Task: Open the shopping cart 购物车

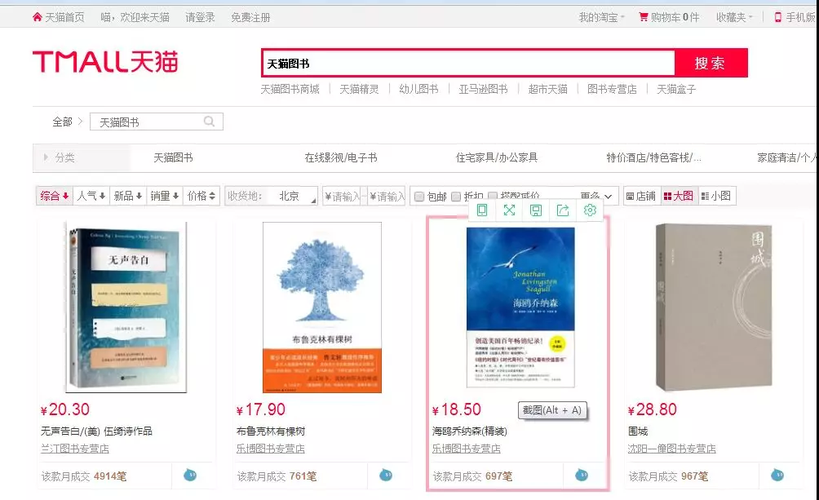Action: point(669,17)
